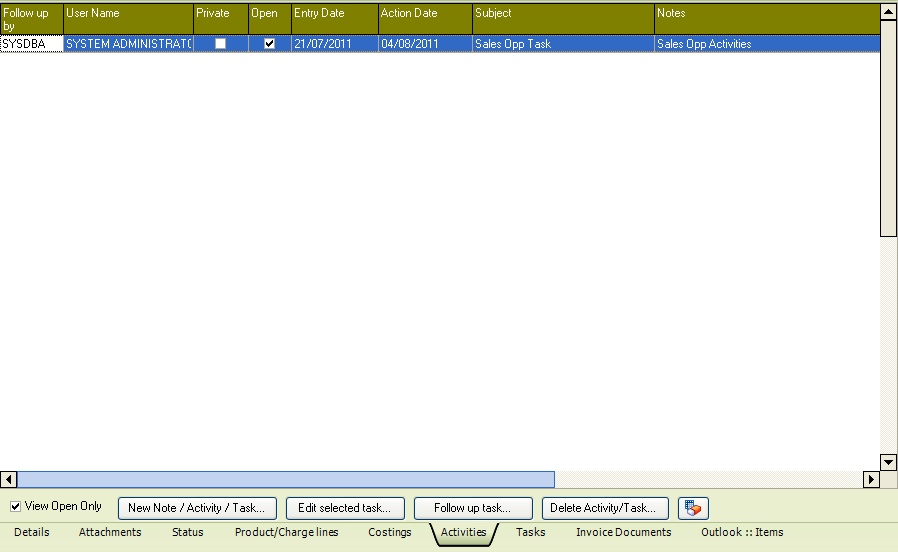898x552 pixels.
Task: Sort by the Action Date column header
Action: (x=424, y=14)
